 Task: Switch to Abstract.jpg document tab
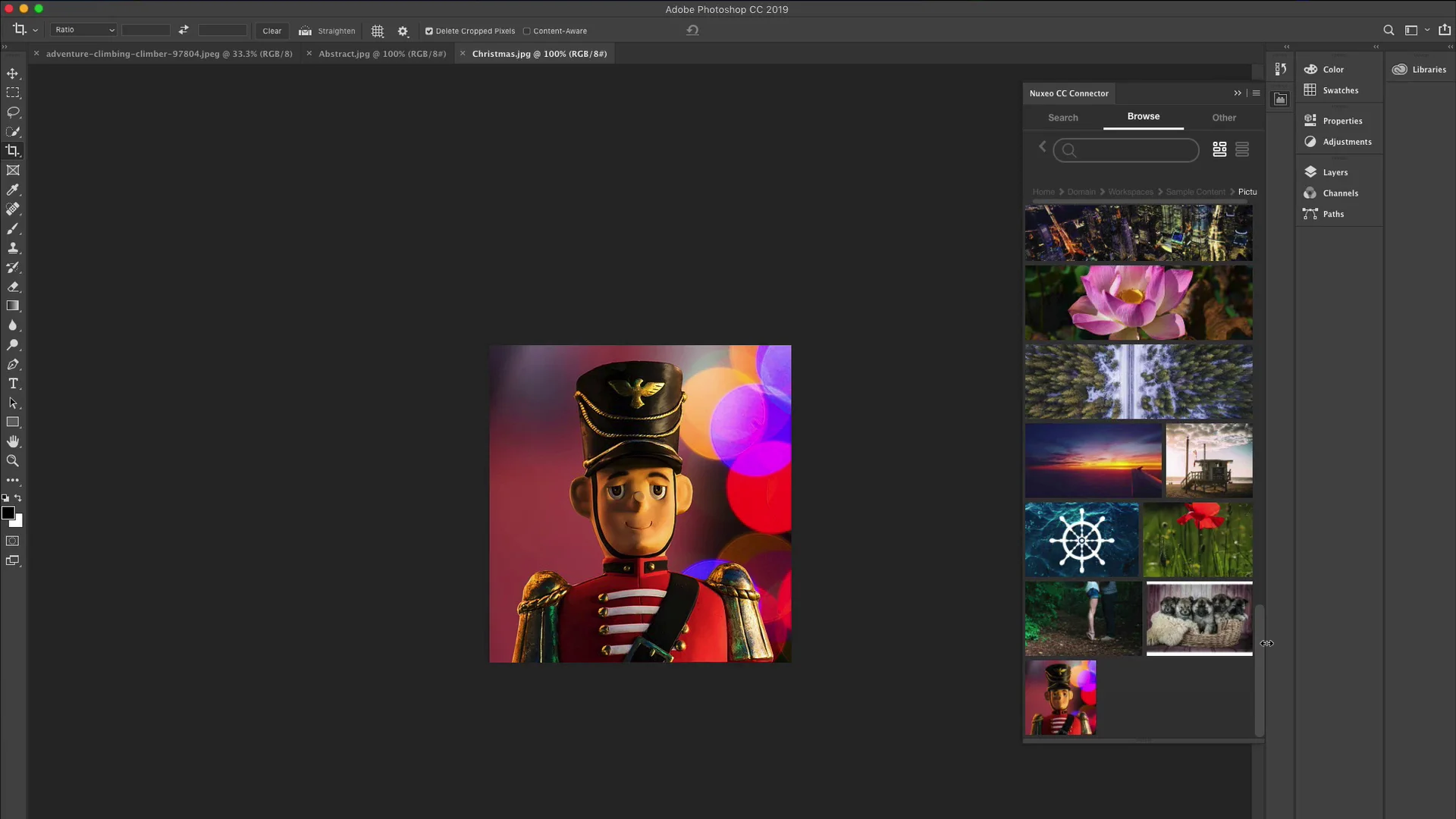coord(382,54)
